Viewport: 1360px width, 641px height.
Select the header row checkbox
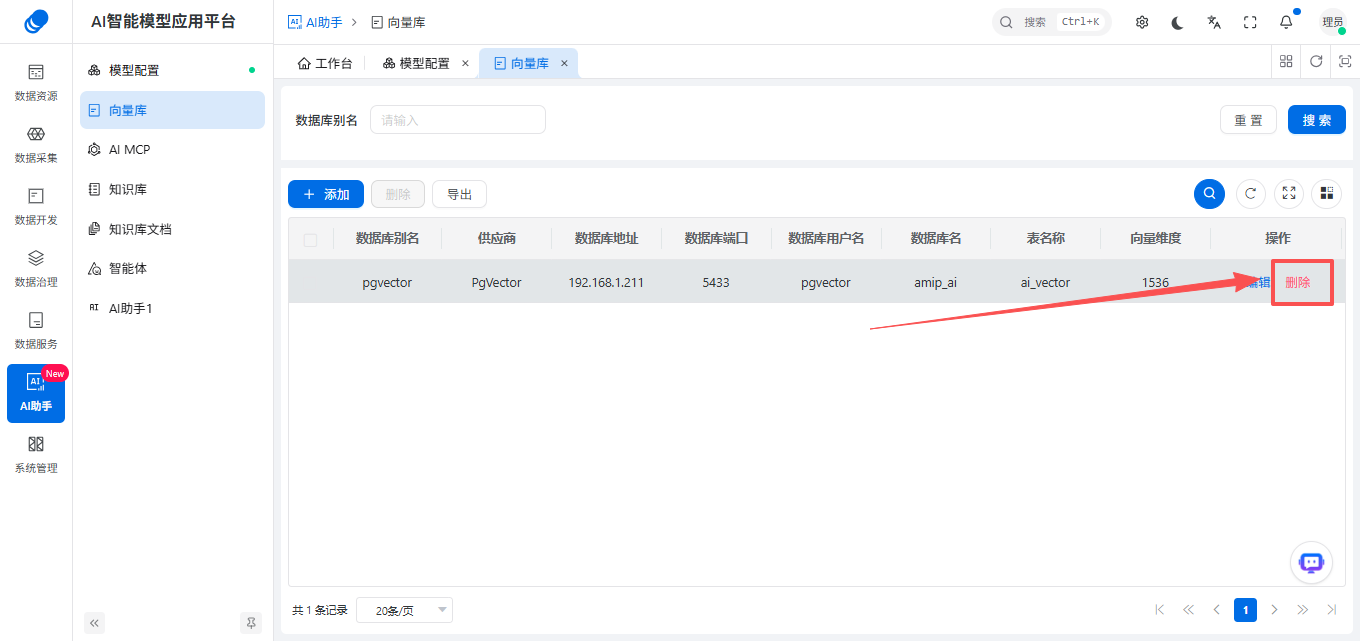[x=310, y=239]
